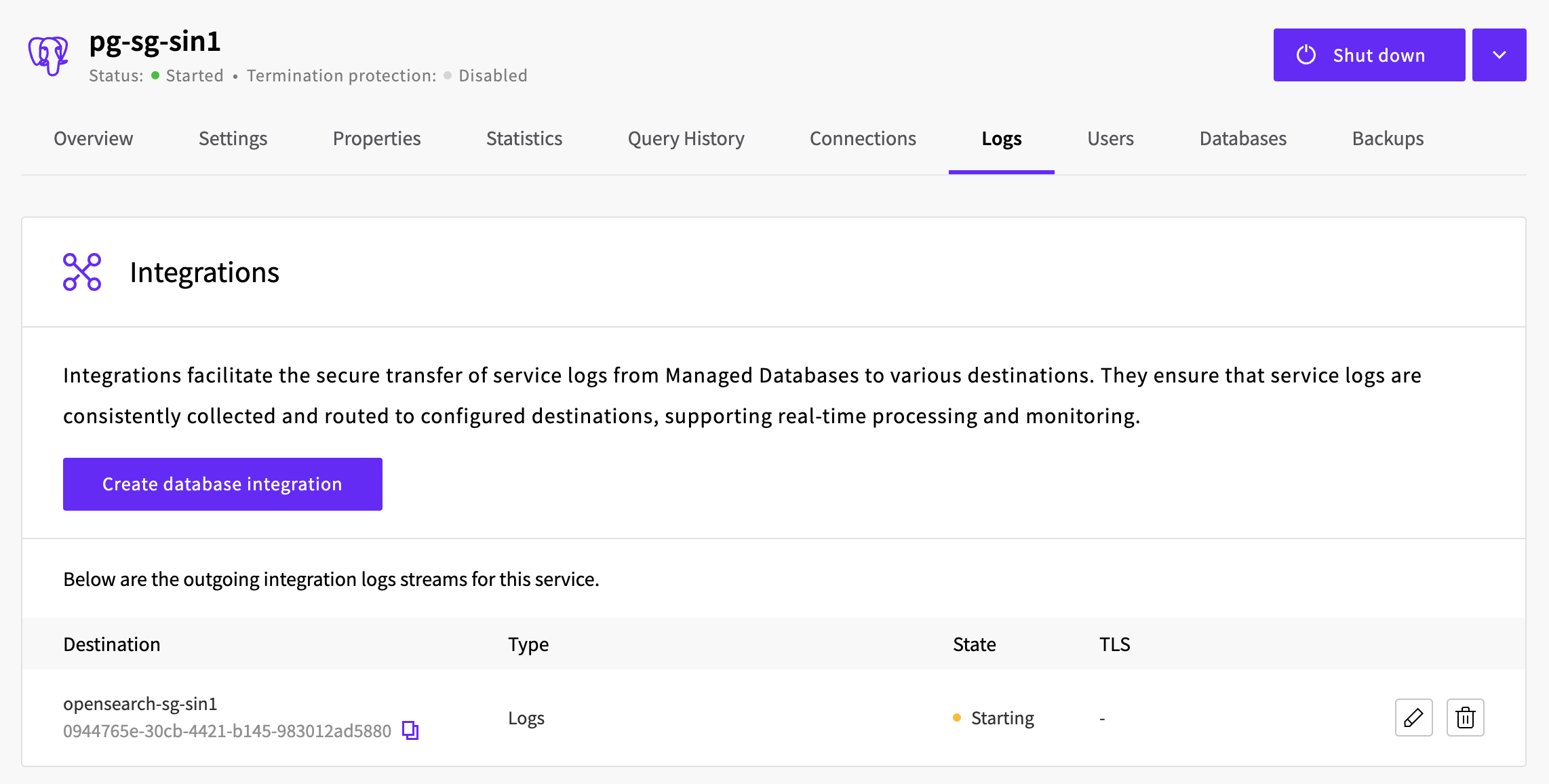Viewport: 1549px width, 784px height.
Task: Copy the opensearch-sg-sin1 integration UUID
Action: tap(410, 730)
